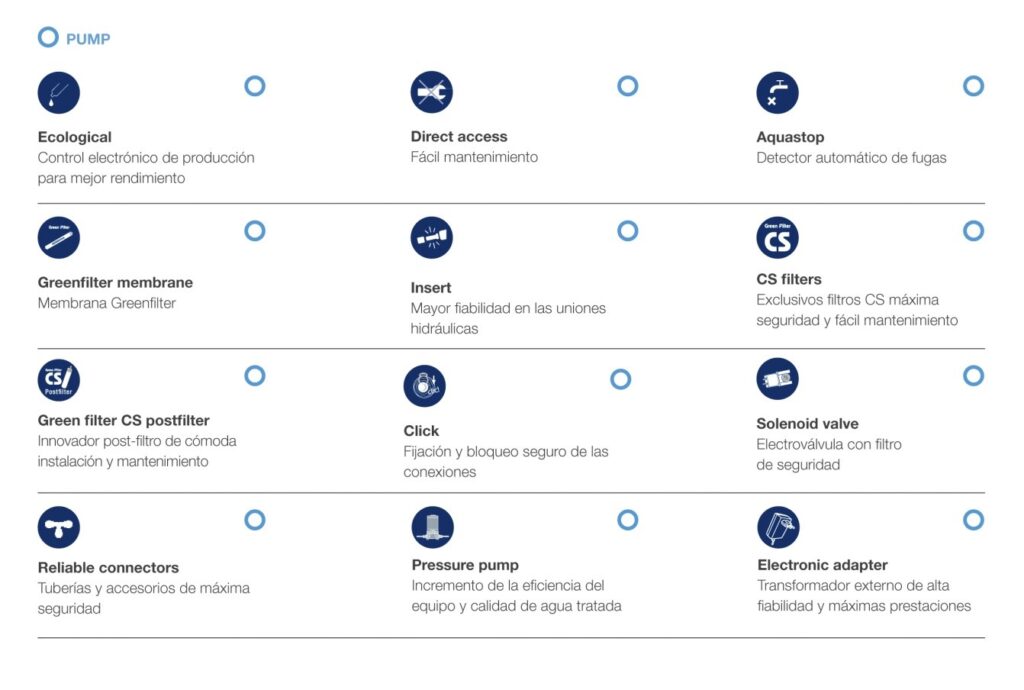Click the Electronic adapter title text
1024x690 pixels.
click(822, 565)
